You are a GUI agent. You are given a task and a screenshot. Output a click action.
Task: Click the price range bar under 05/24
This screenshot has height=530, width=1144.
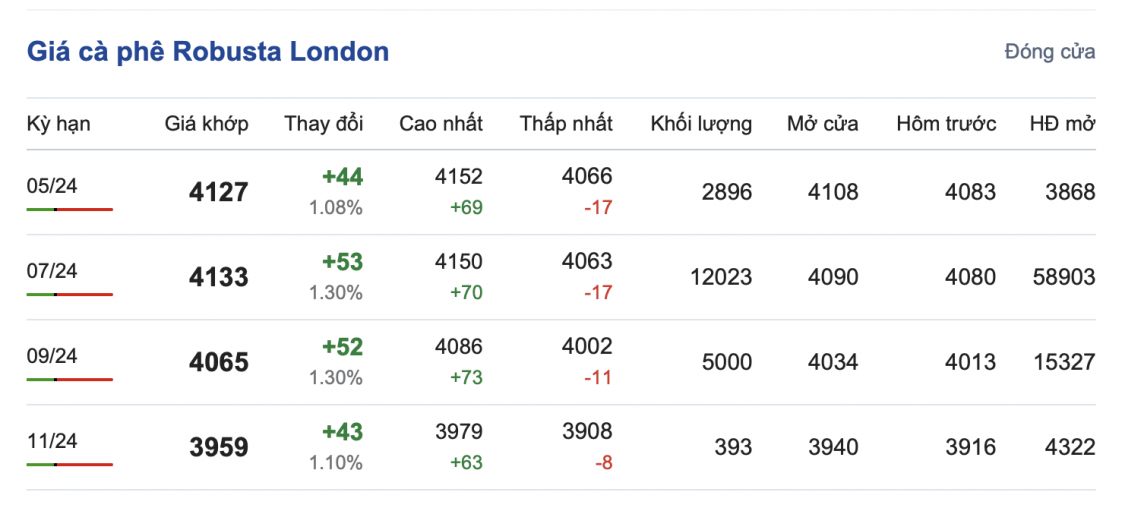[70, 209]
